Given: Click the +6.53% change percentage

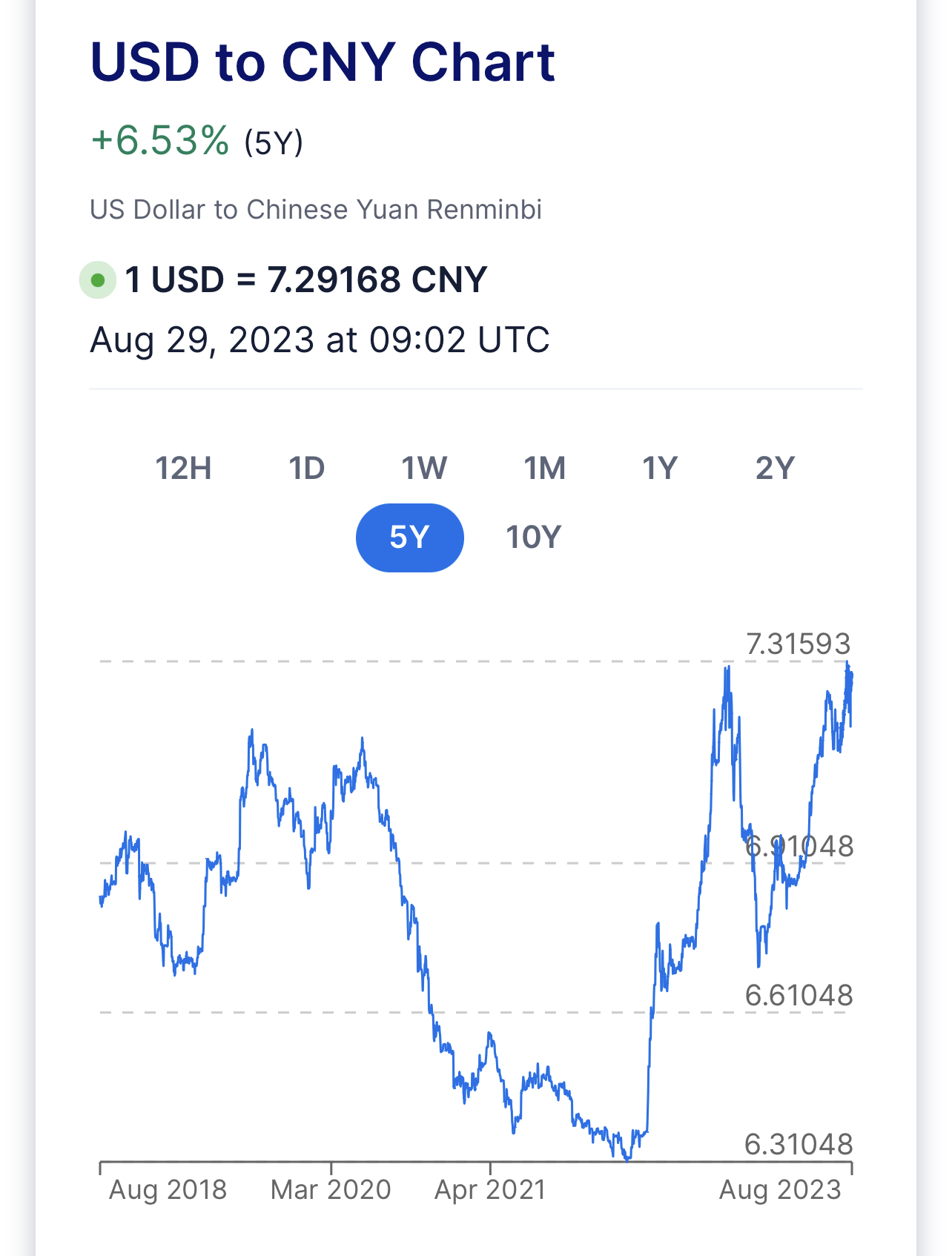Looking at the screenshot, I should point(159,141).
